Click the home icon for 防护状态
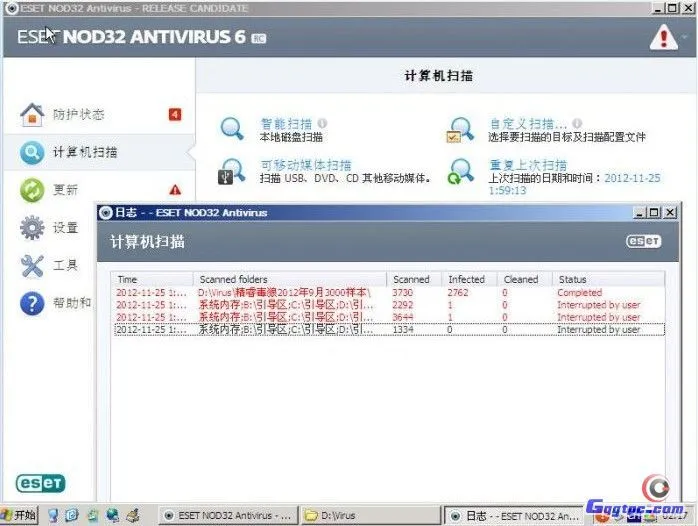This screenshot has width=698, height=526. pyautogui.click(x=32, y=115)
